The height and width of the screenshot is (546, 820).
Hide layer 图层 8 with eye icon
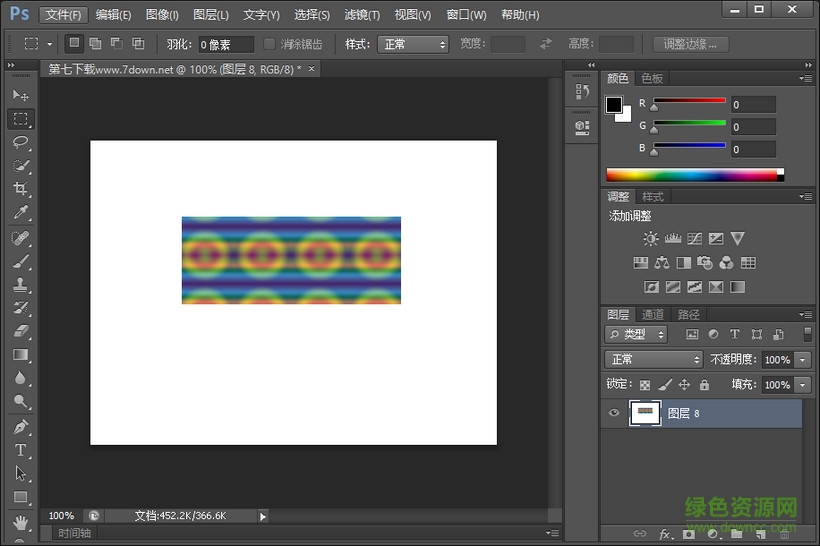(x=614, y=412)
